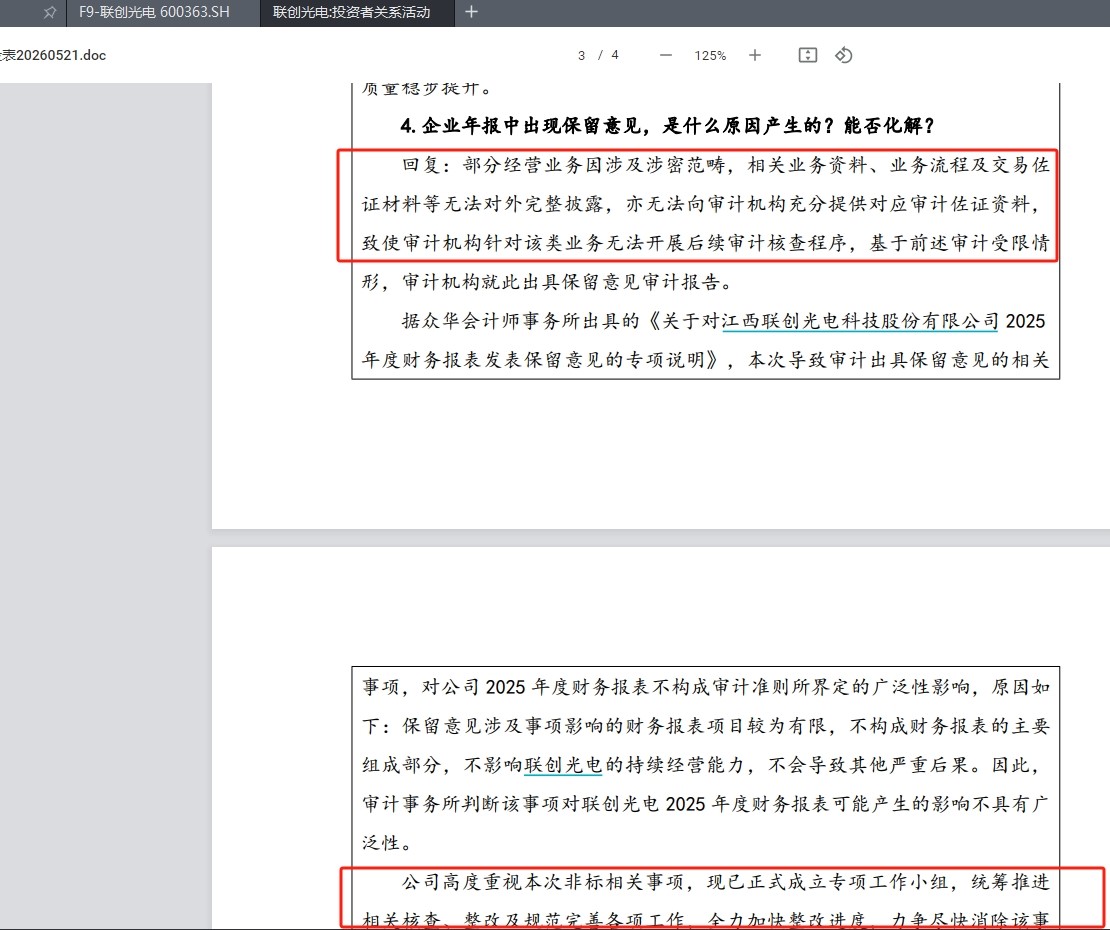Click the underlined 江西联创光电科技股份有限公司 text
The height and width of the screenshot is (930, 1110).
pos(860,321)
